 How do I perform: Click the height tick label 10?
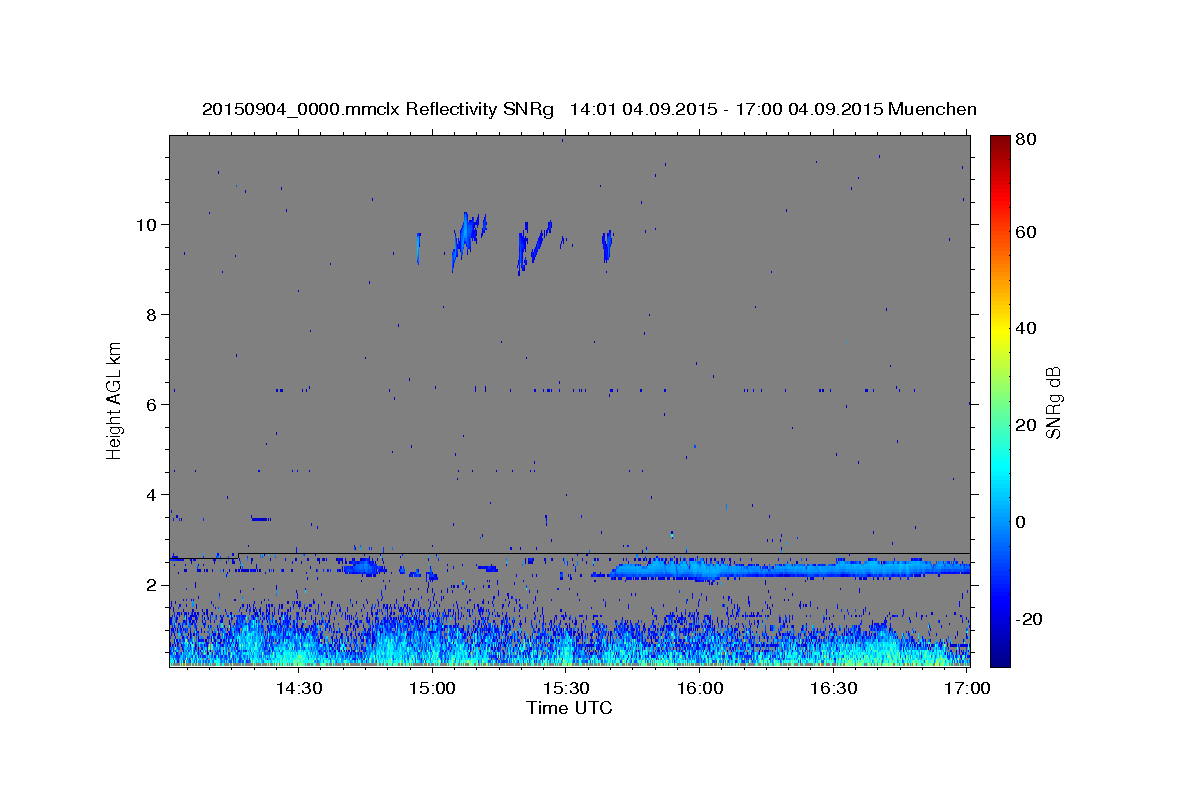tap(149, 224)
